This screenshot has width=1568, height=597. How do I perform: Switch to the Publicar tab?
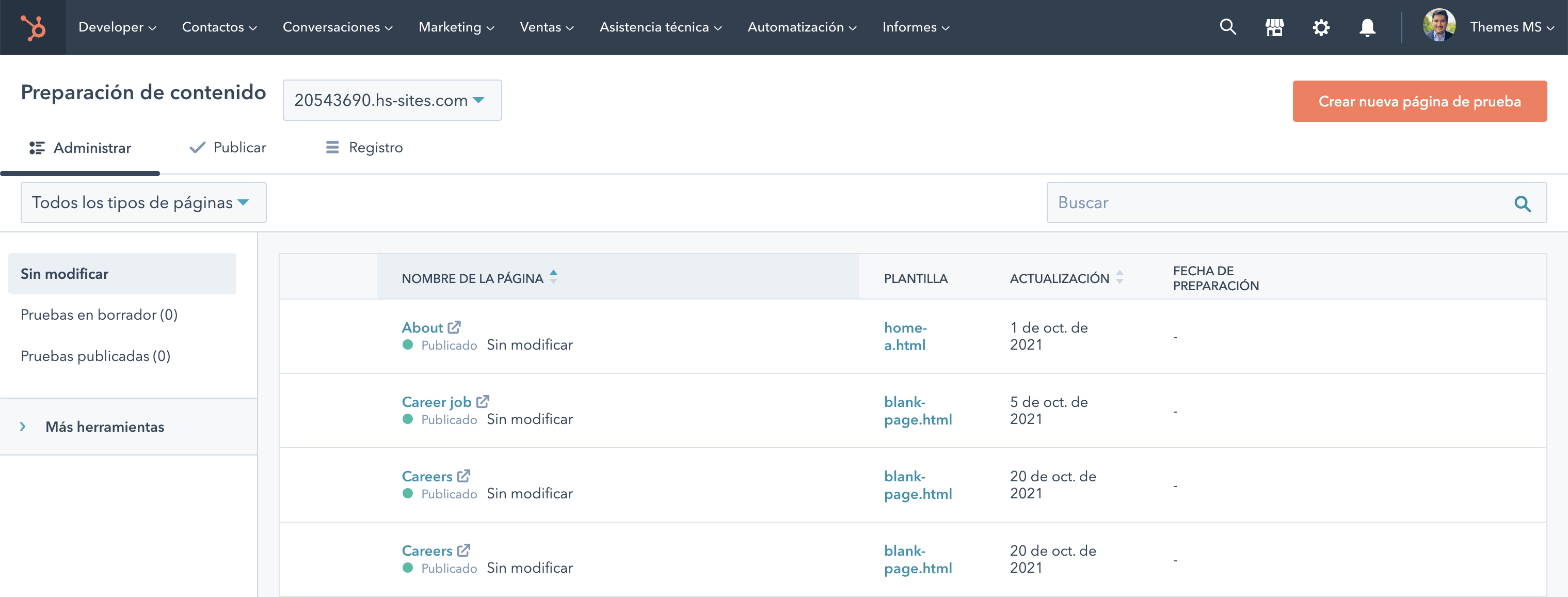[228, 147]
